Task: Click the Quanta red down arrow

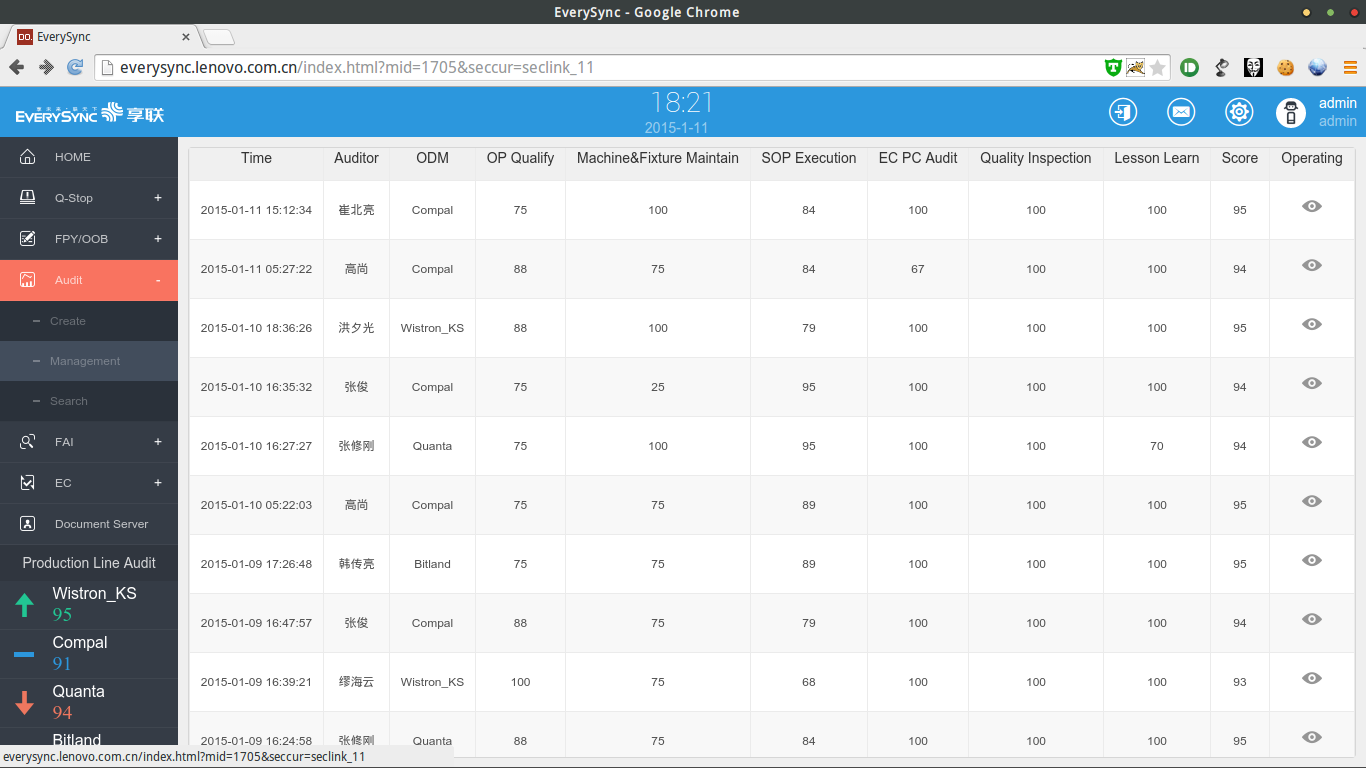Action: point(25,702)
